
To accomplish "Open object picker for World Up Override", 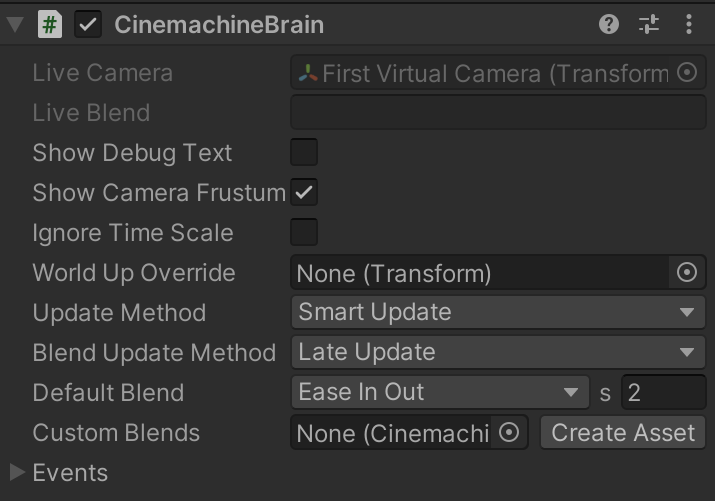I will 687,273.
